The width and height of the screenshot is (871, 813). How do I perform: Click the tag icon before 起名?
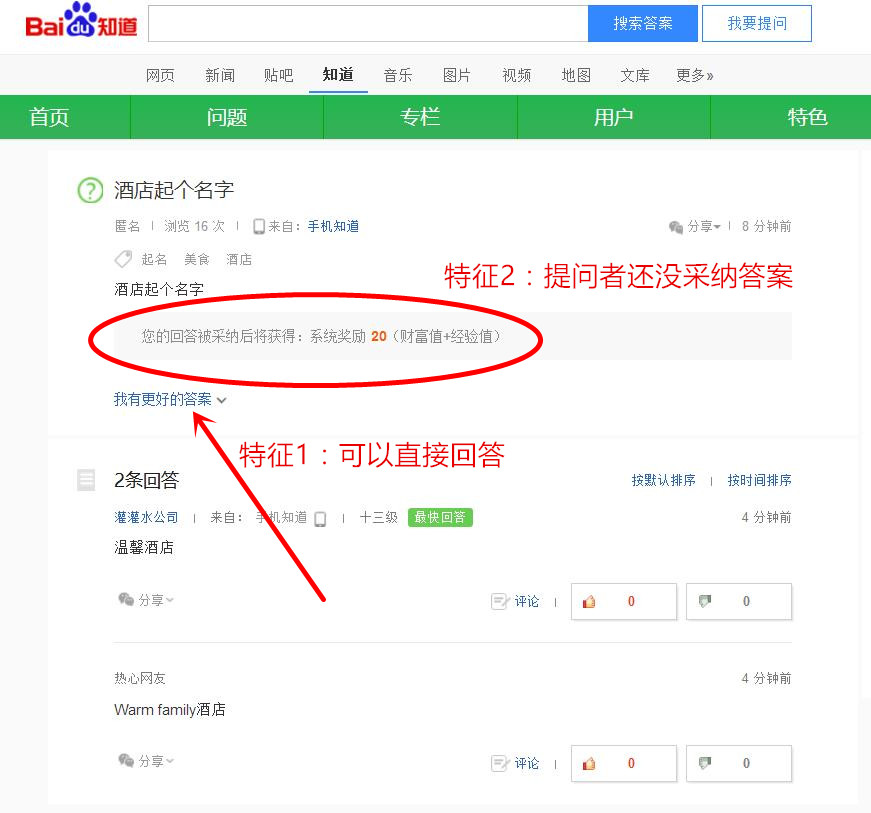[x=123, y=258]
